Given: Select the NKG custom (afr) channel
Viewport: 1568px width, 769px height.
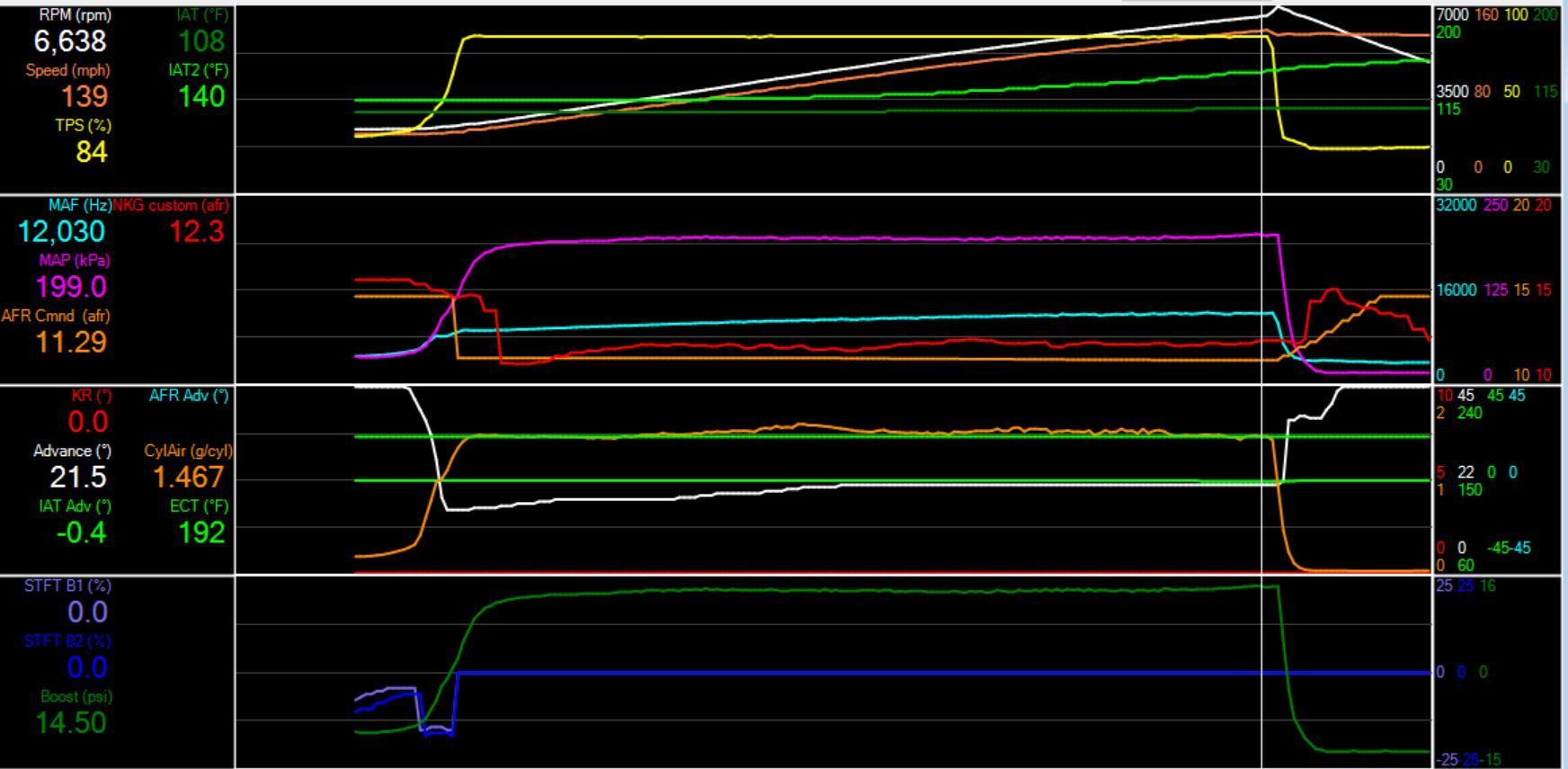Looking at the screenshot, I should [x=173, y=205].
